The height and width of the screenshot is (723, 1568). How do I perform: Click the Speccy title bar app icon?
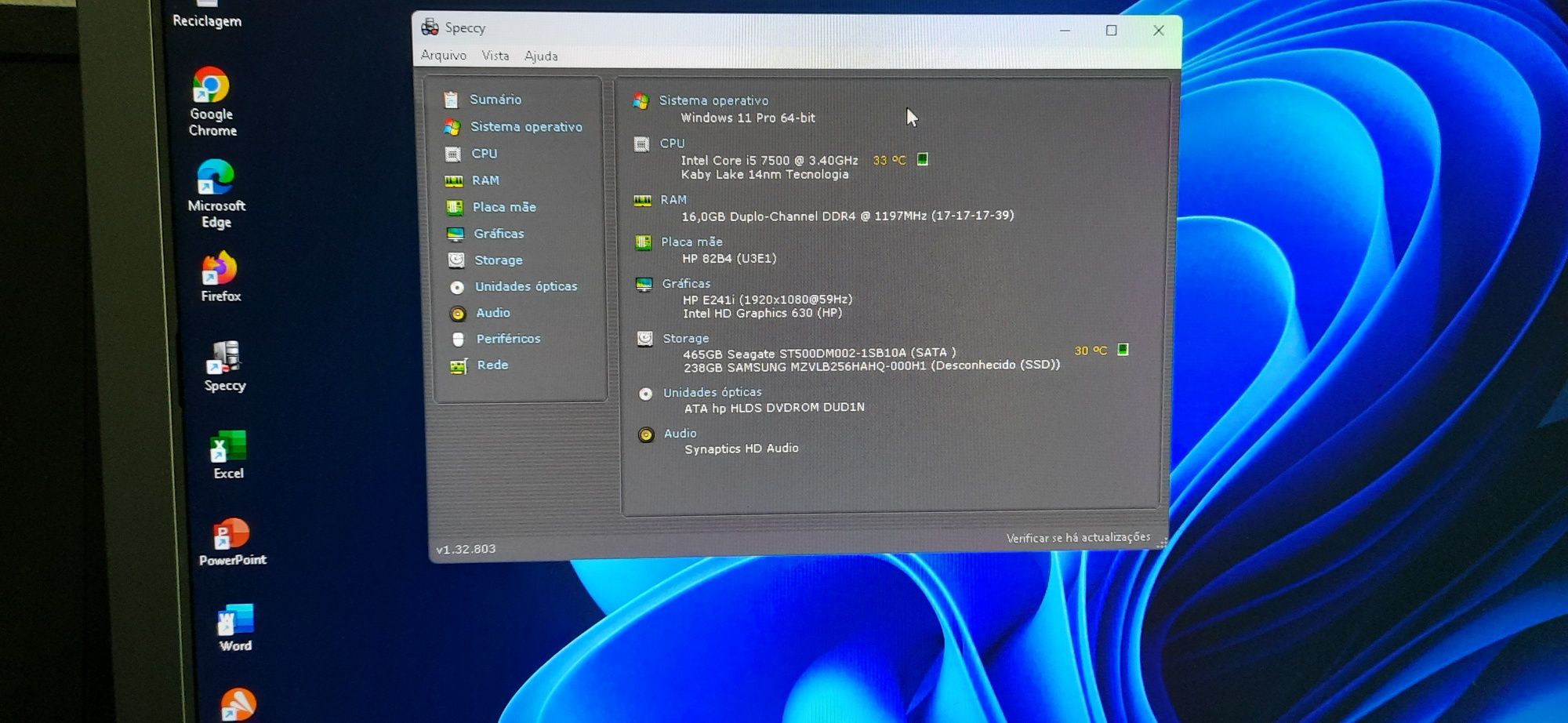pos(430,27)
